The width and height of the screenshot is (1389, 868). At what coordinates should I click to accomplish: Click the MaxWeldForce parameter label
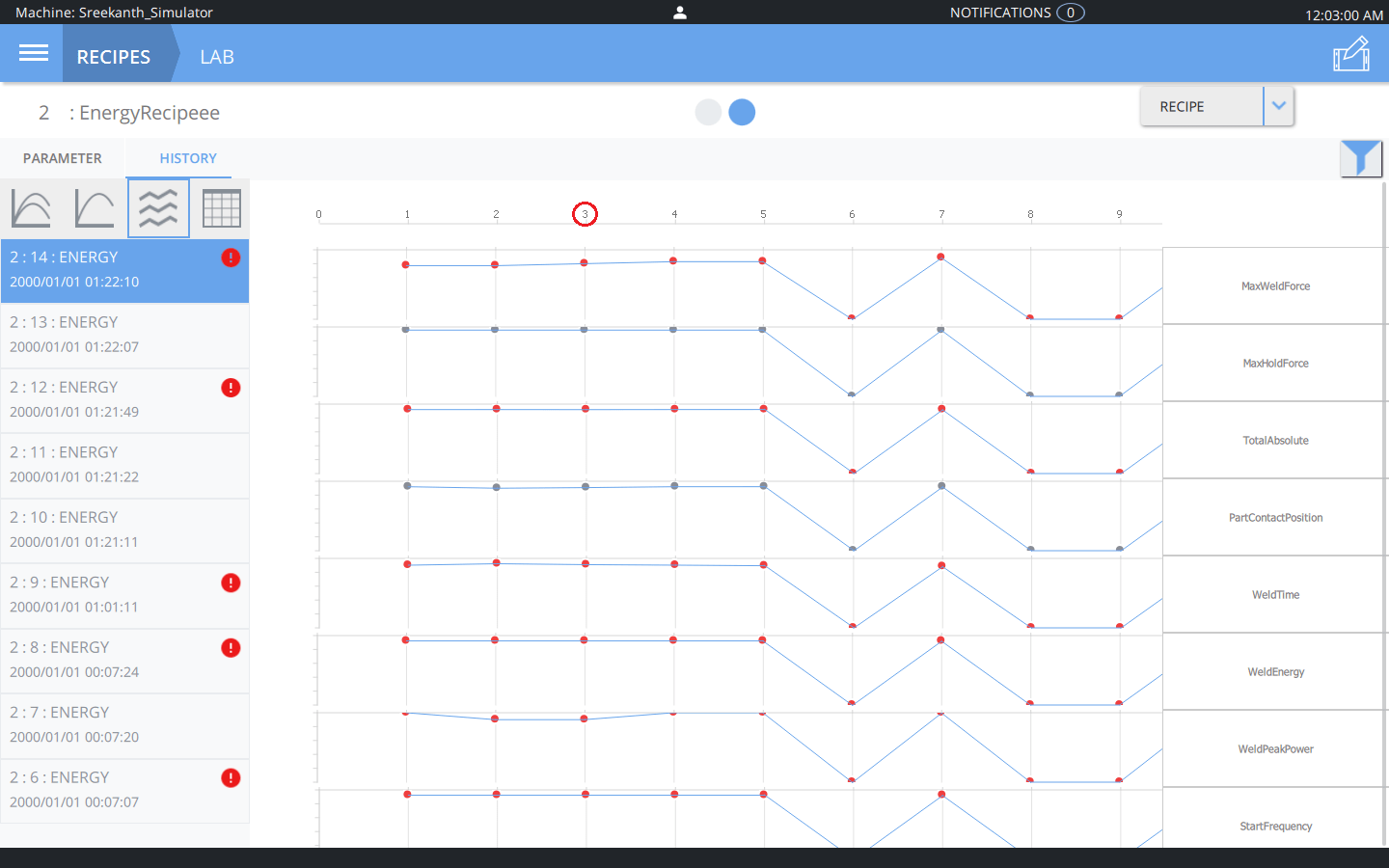pyautogui.click(x=1275, y=285)
